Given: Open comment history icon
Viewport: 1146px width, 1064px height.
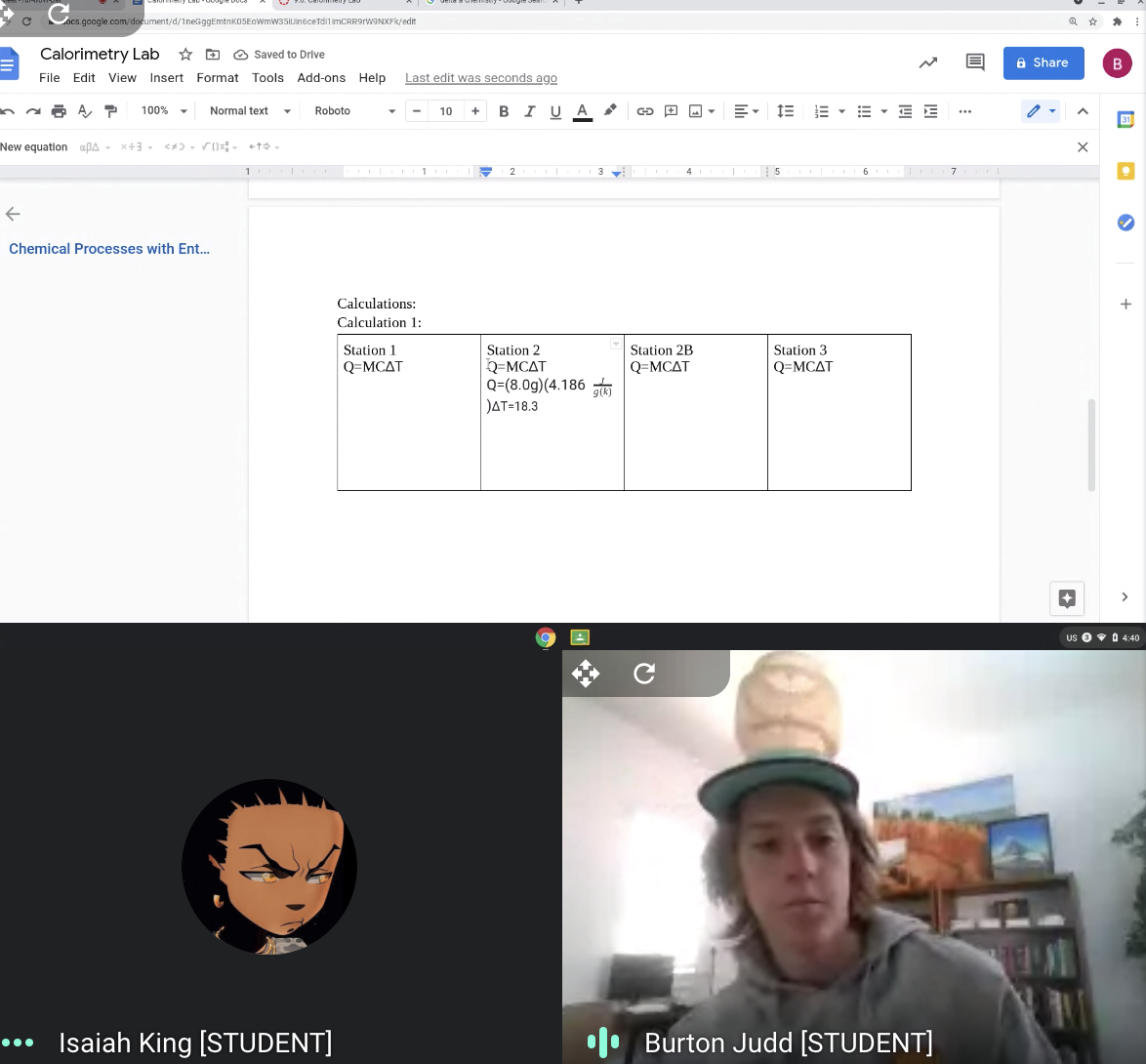Looking at the screenshot, I should click(x=975, y=62).
